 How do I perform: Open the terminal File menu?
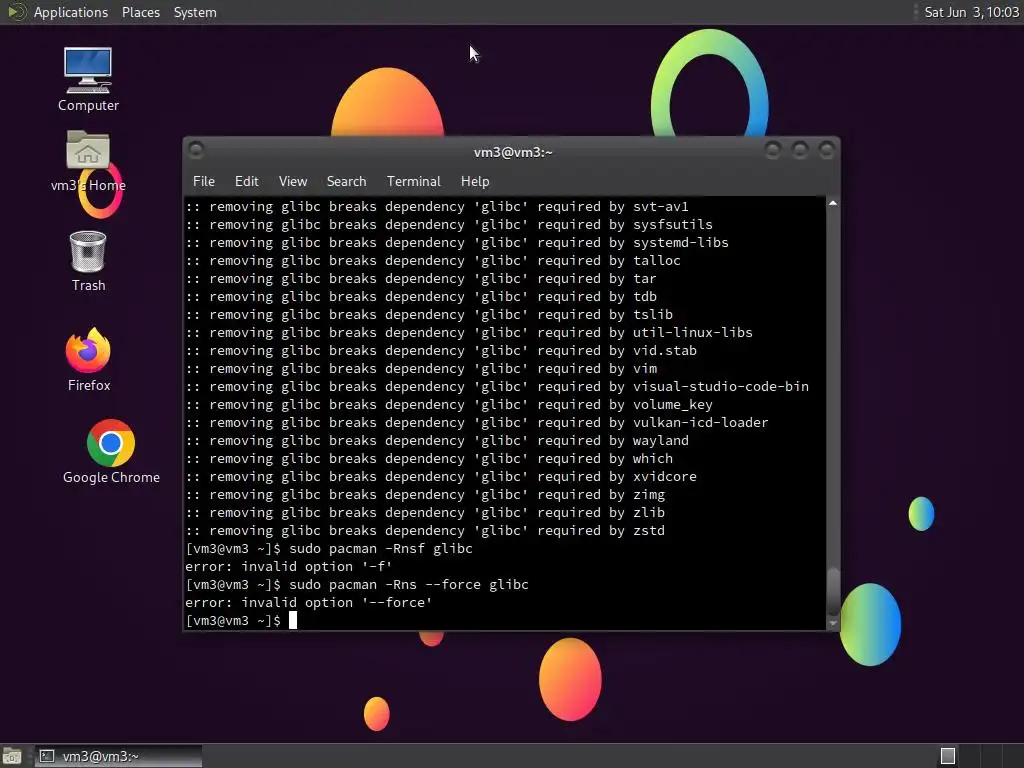(x=204, y=181)
